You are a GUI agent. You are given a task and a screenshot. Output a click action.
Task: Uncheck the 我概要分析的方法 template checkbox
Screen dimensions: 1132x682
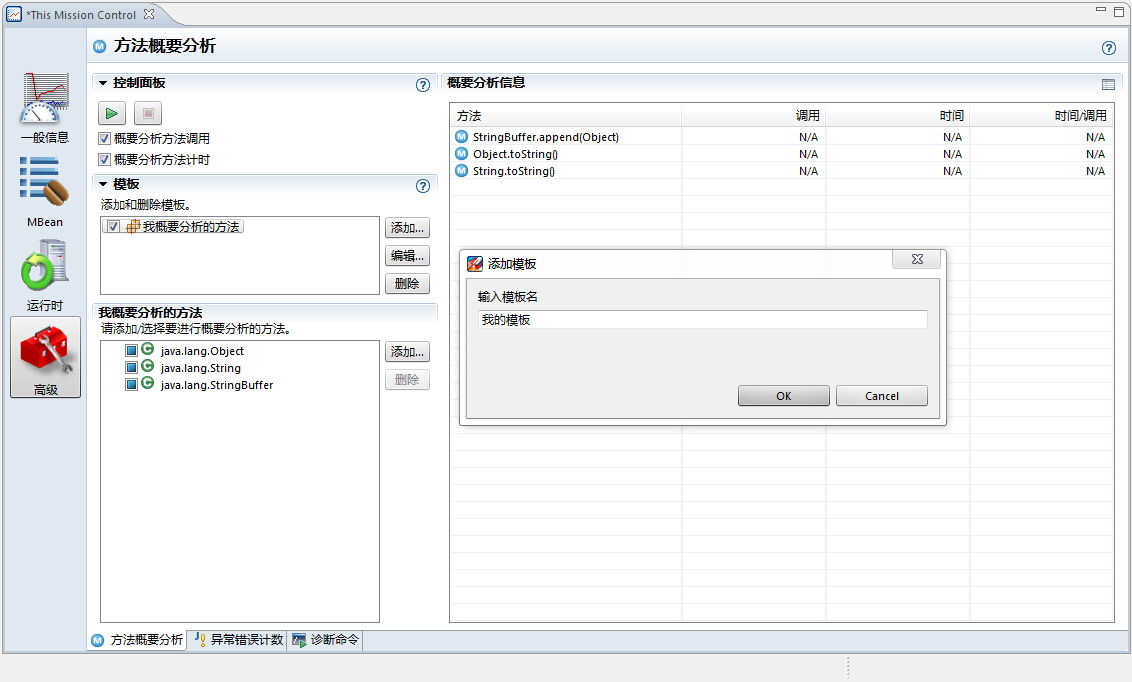114,227
